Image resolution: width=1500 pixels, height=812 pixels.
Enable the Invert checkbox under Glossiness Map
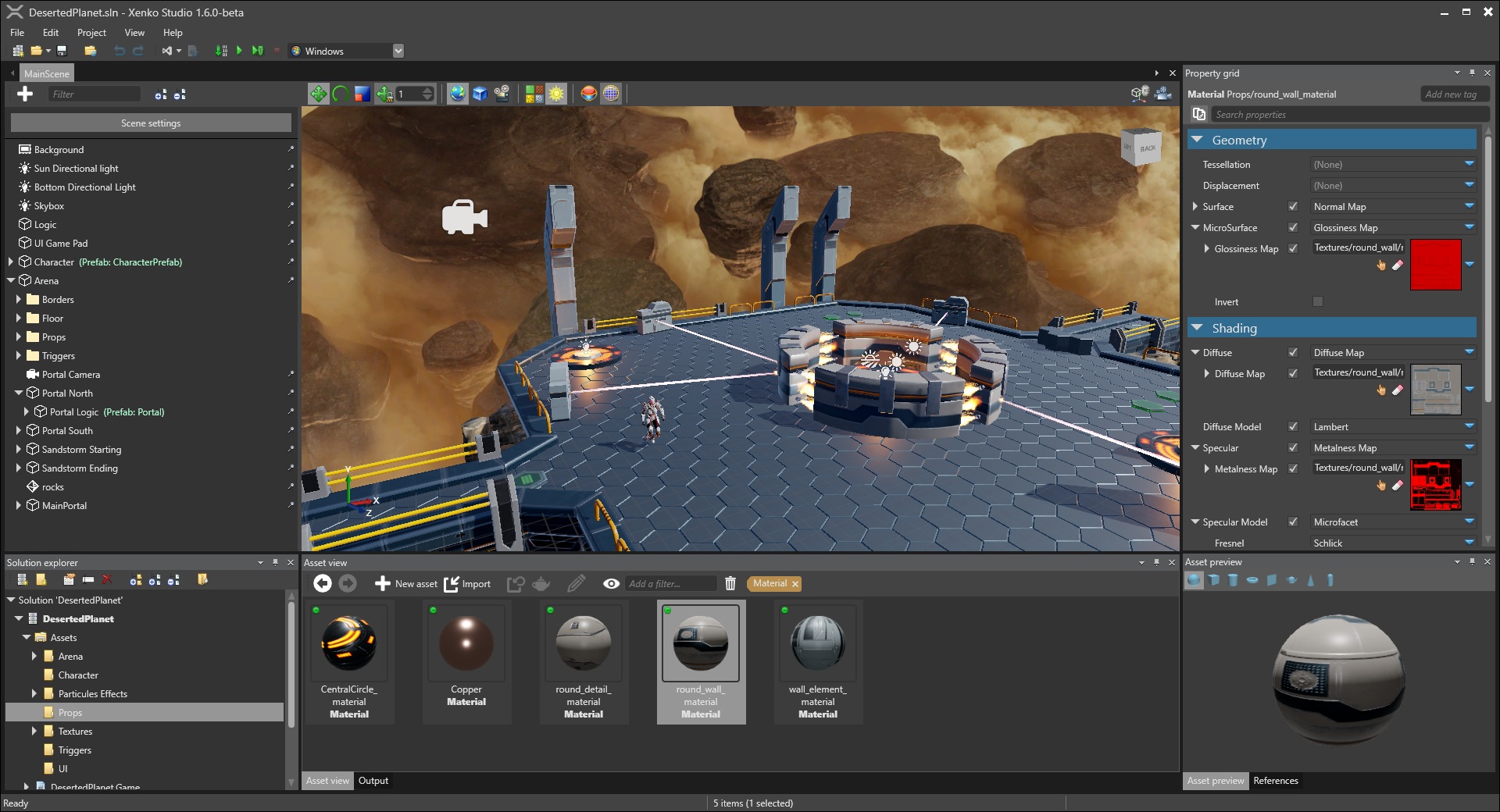point(1318,302)
